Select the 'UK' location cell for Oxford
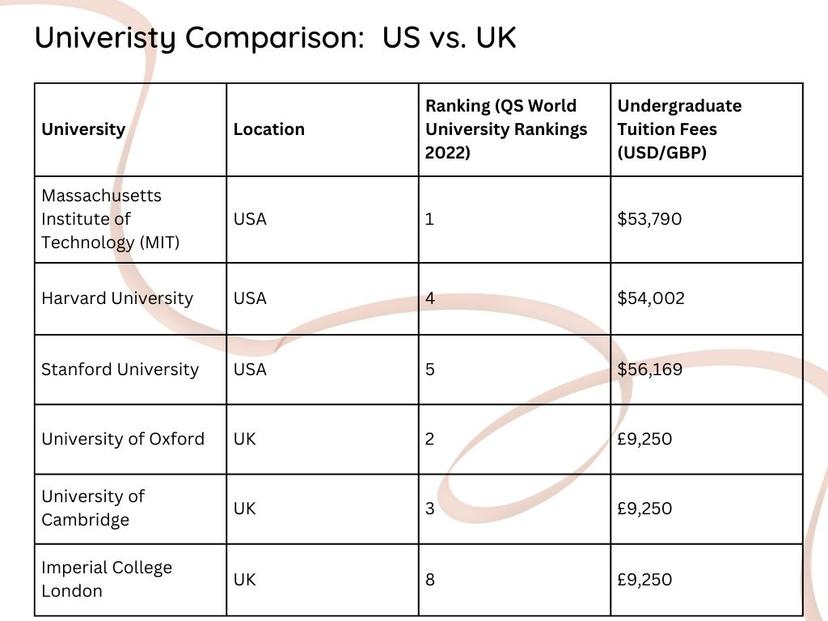The height and width of the screenshot is (621, 828). pos(323,439)
